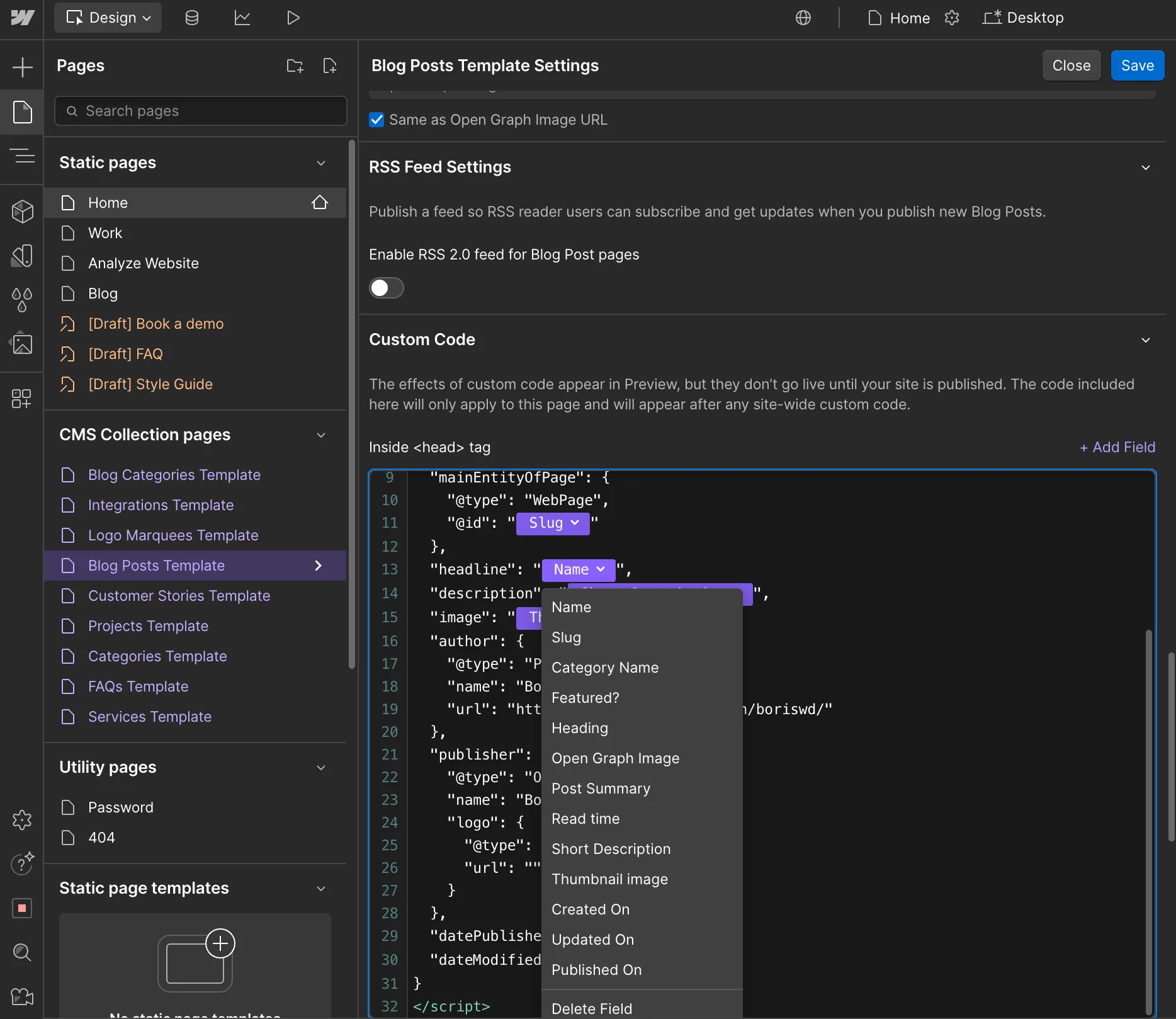Open the Design mode dropdown

[108, 18]
